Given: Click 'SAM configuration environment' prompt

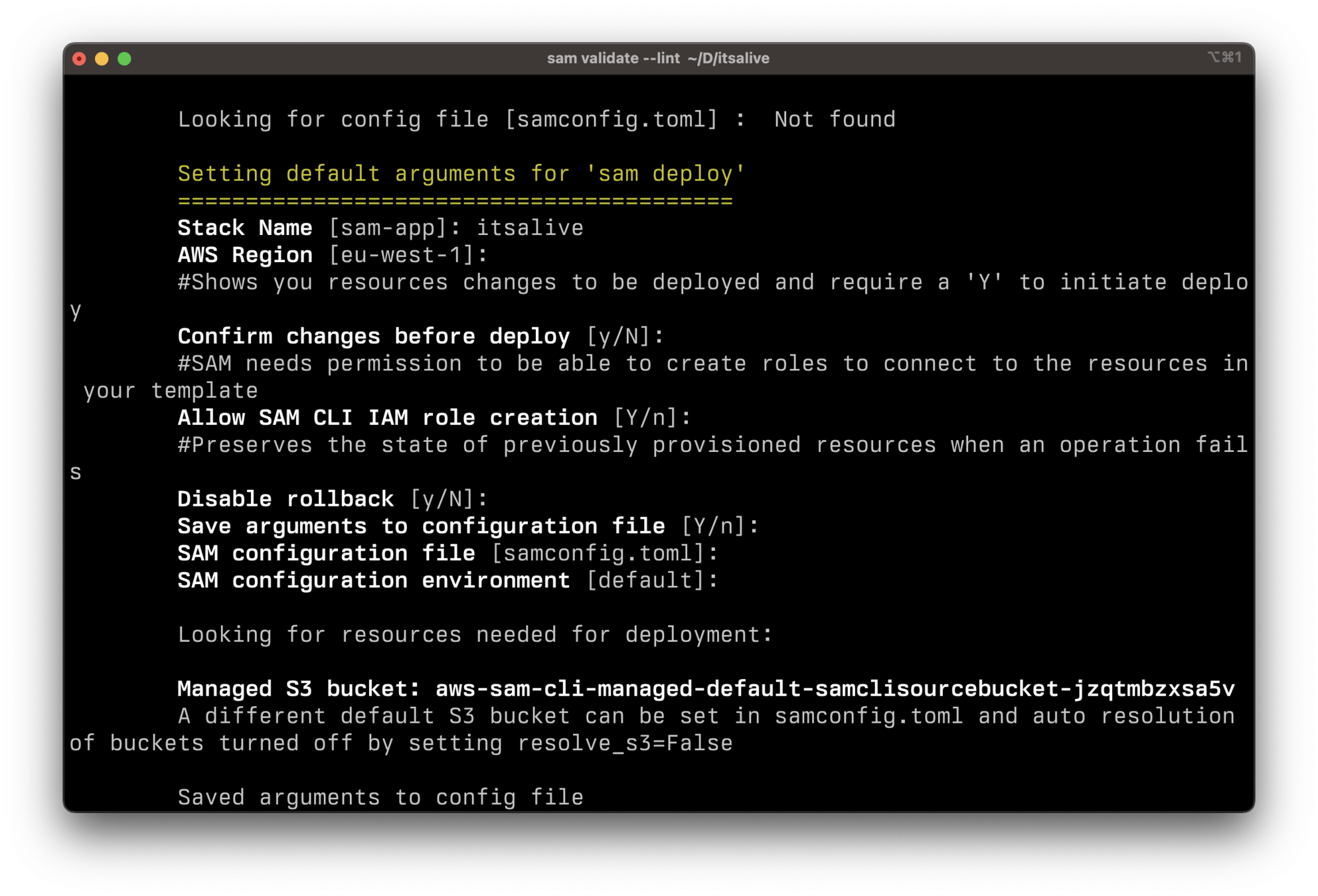Looking at the screenshot, I should (x=373, y=581).
